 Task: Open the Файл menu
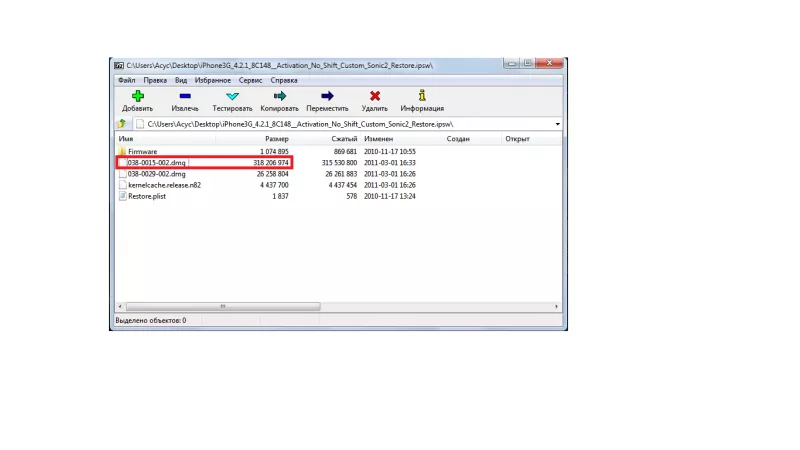(126, 80)
